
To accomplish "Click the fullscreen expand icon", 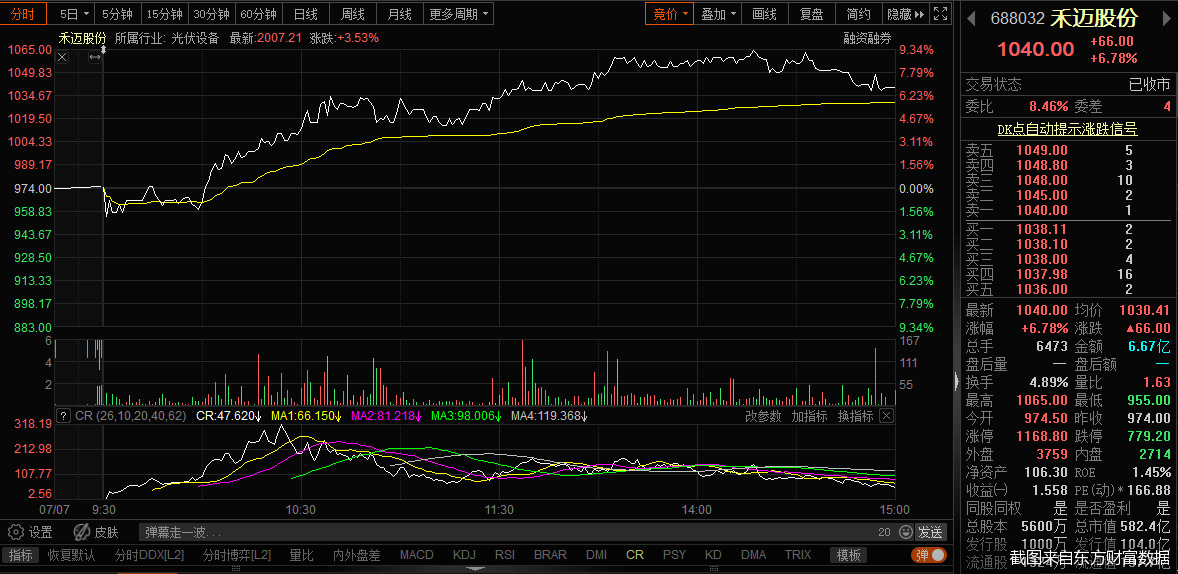I will tap(940, 14).
